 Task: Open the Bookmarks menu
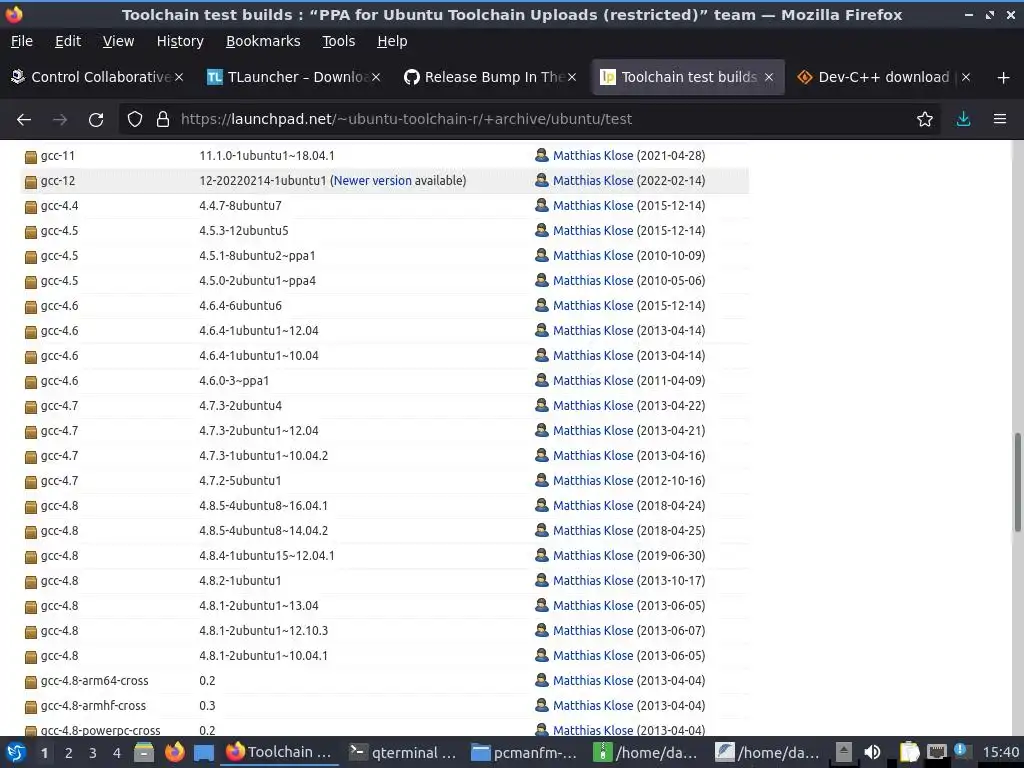pos(263,41)
